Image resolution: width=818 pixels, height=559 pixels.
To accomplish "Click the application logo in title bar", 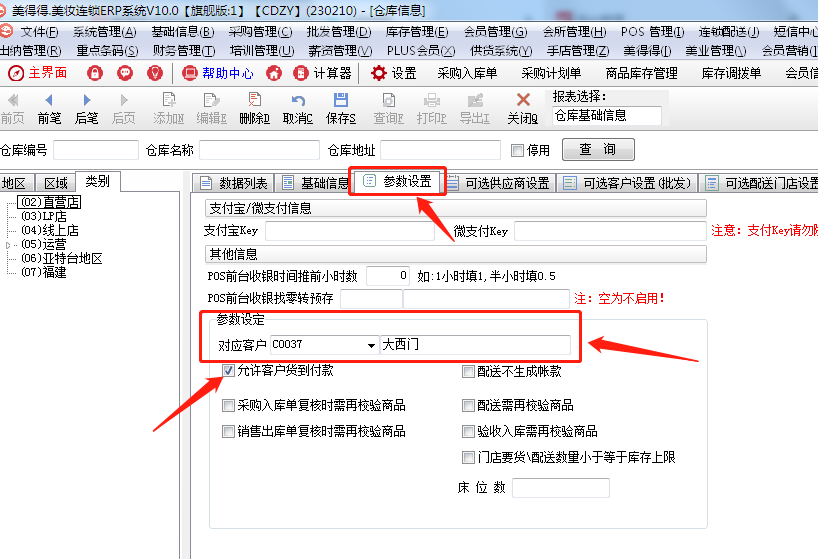I will 3,10.
